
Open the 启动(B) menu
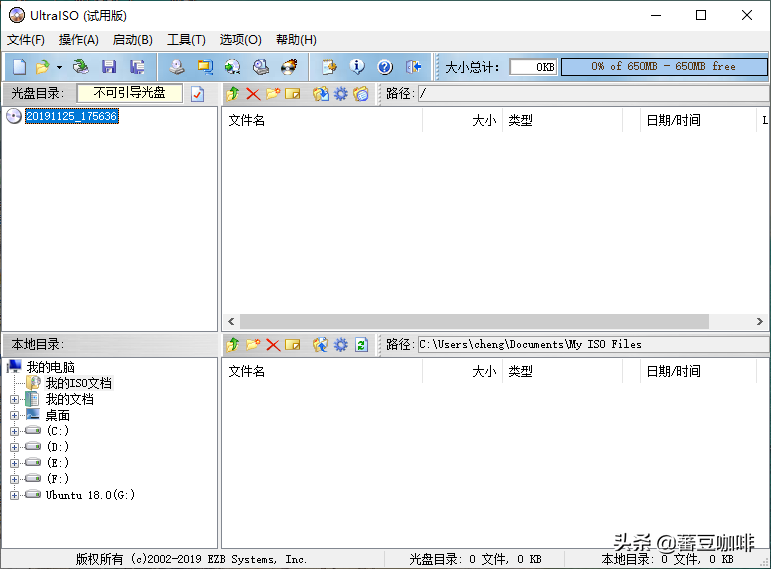(133, 40)
